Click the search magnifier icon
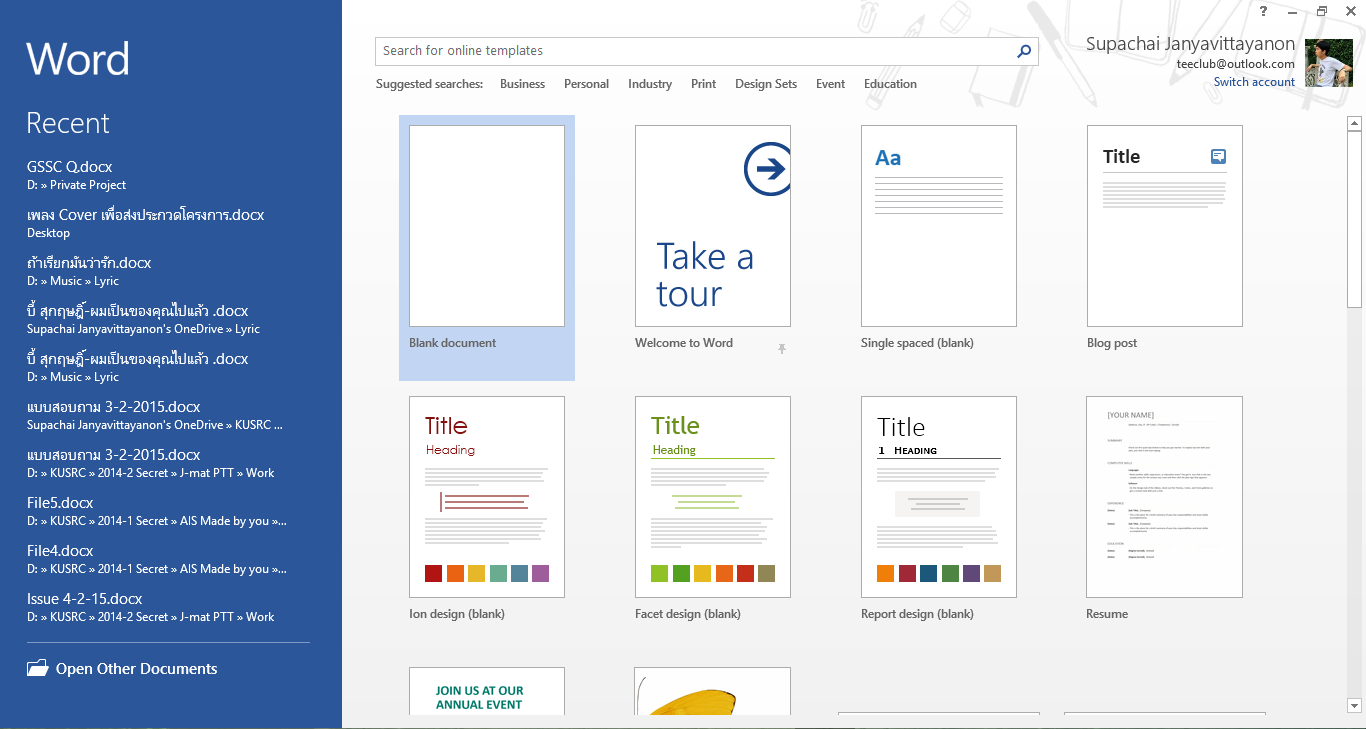Image resolution: width=1366 pixels, height=729 pixels. 1024,51
